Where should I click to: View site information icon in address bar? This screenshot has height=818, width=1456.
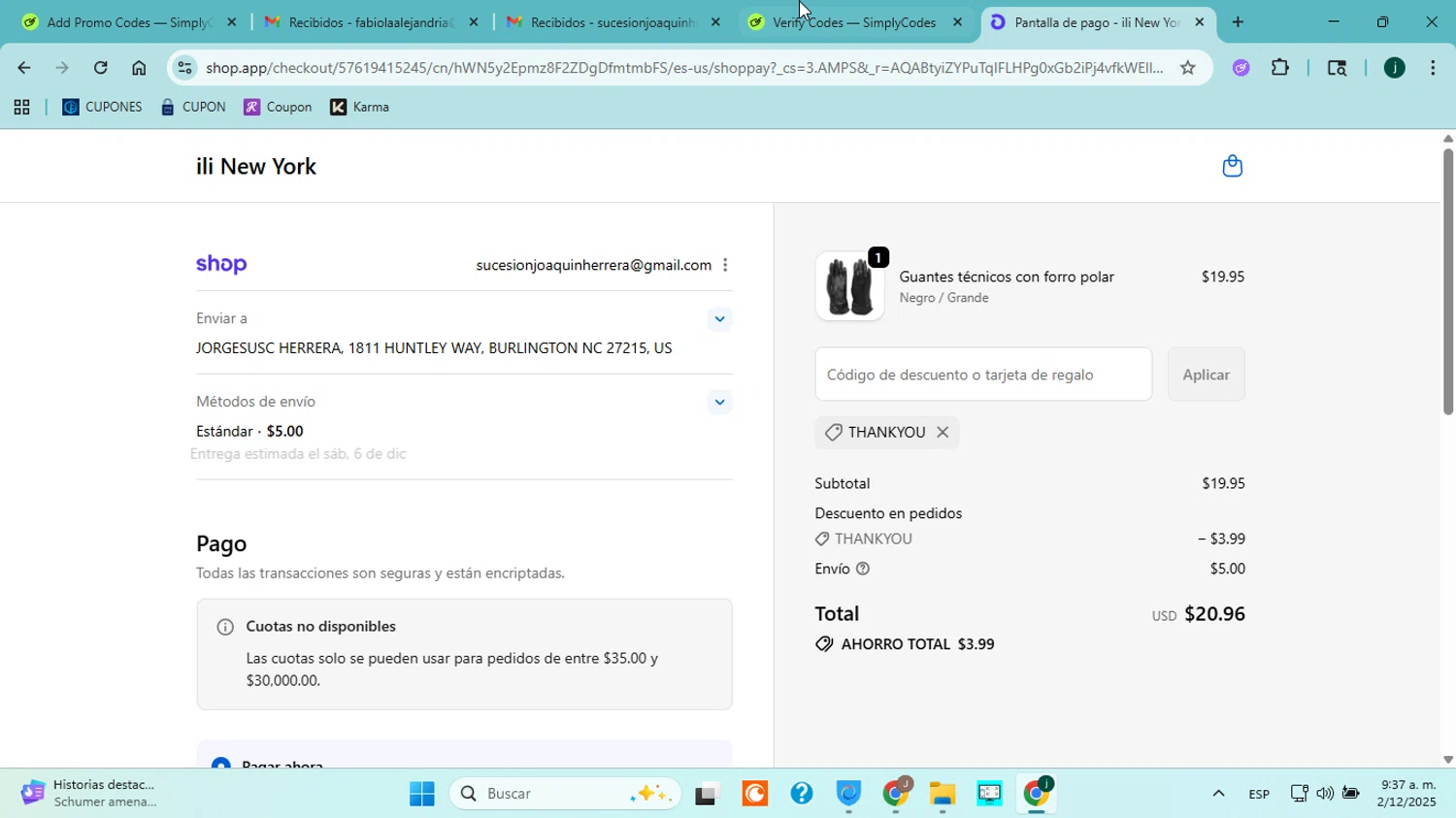(184, 68)
